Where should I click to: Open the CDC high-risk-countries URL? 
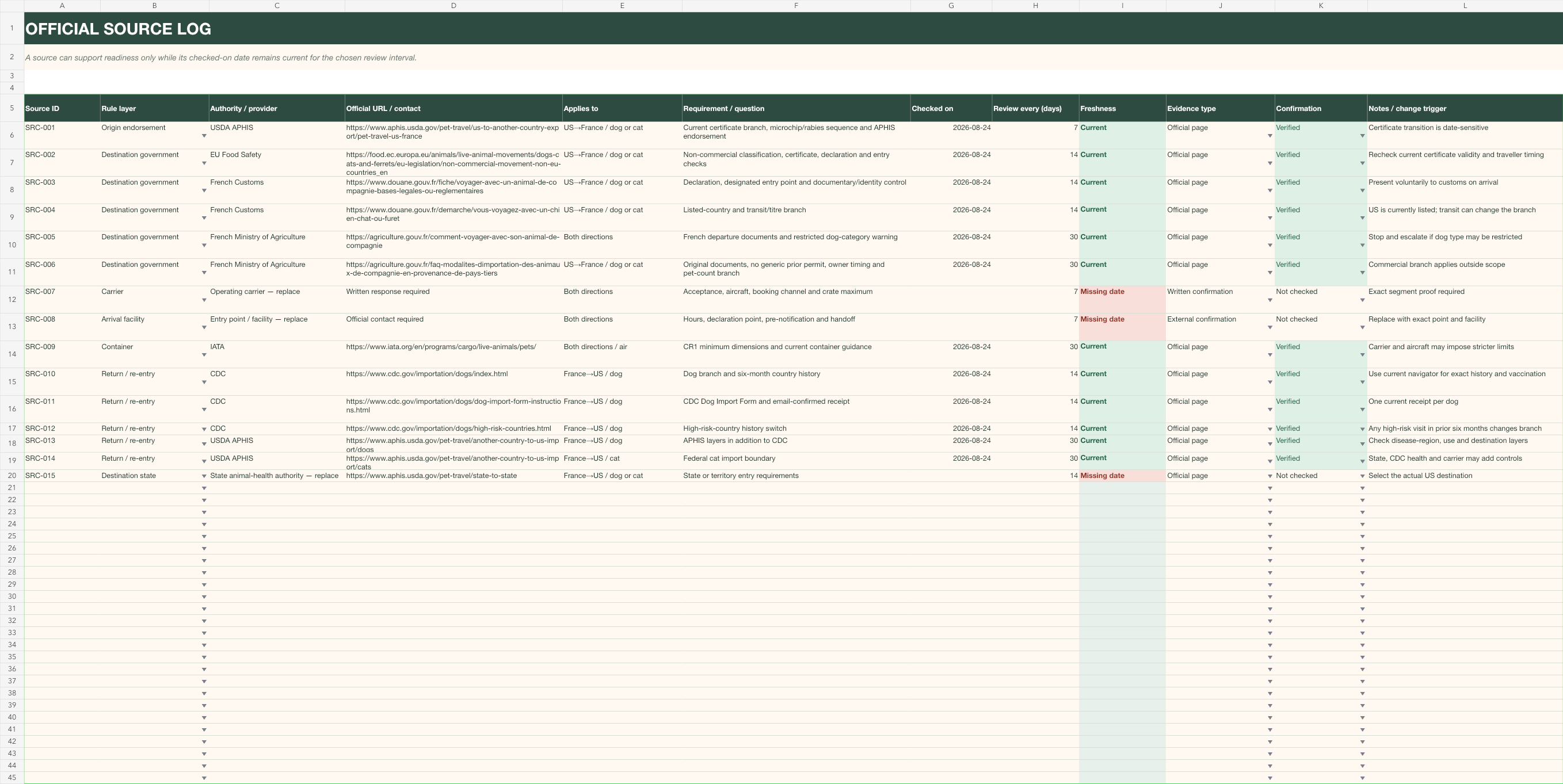[x=448, y=428]
